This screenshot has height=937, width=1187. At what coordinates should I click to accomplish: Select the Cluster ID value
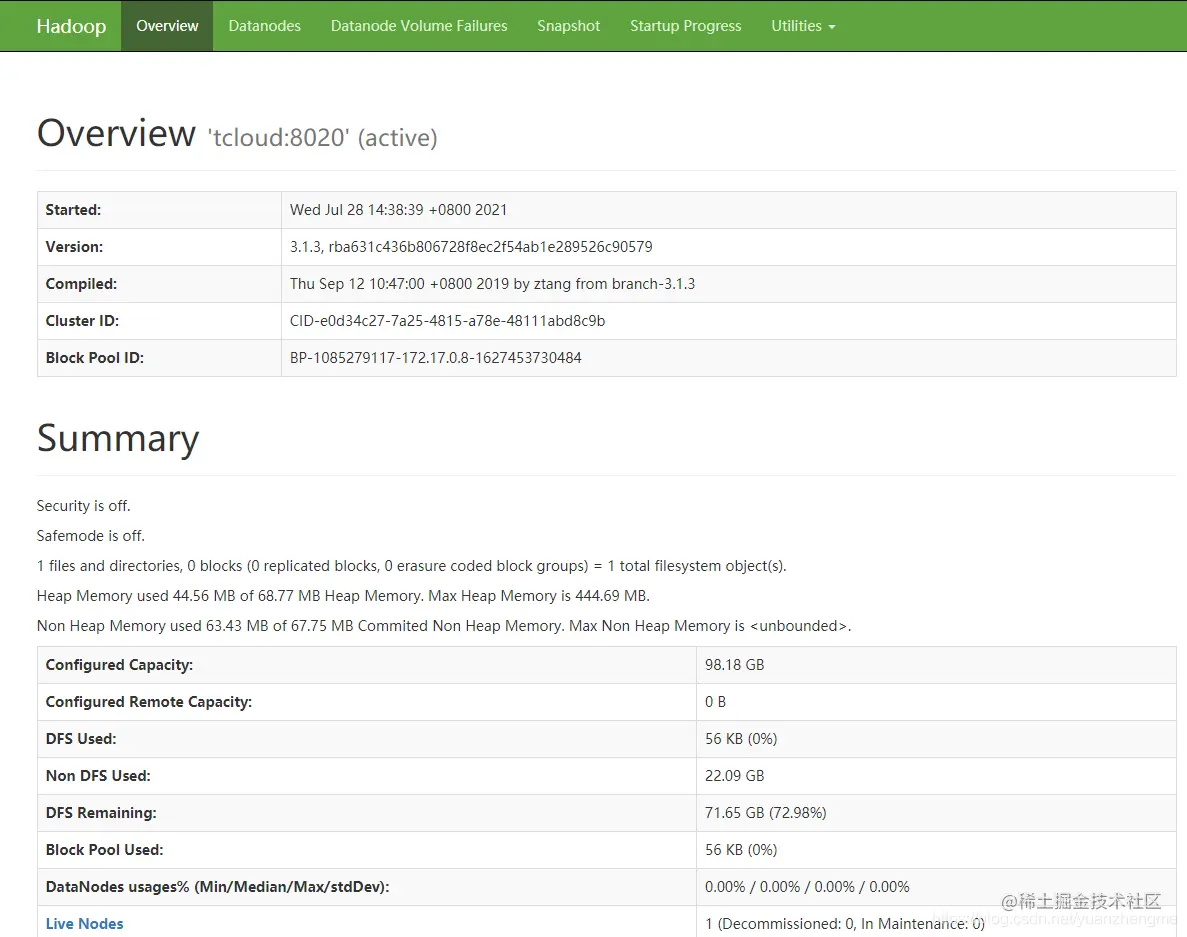[x=447, y=321]
